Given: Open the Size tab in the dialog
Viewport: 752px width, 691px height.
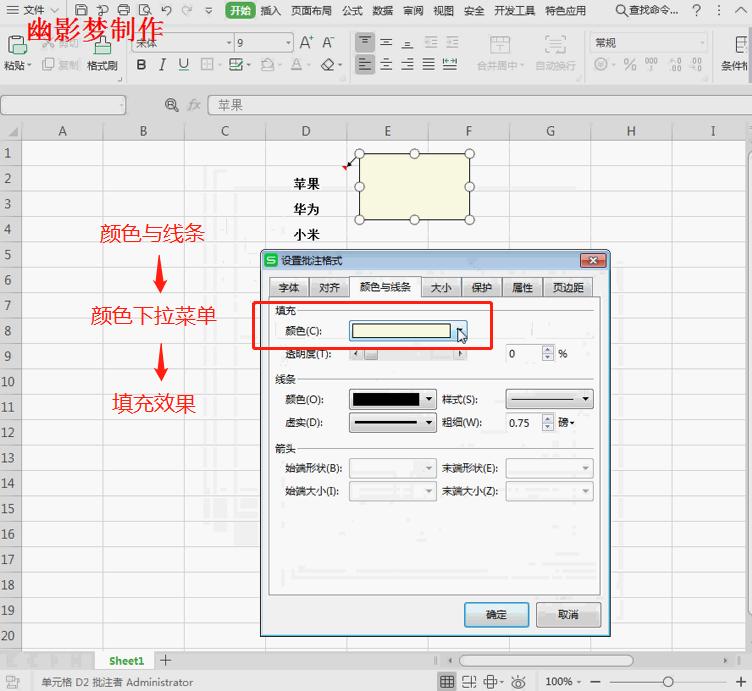Looking at the screenshot, I should tap(441, 287).
